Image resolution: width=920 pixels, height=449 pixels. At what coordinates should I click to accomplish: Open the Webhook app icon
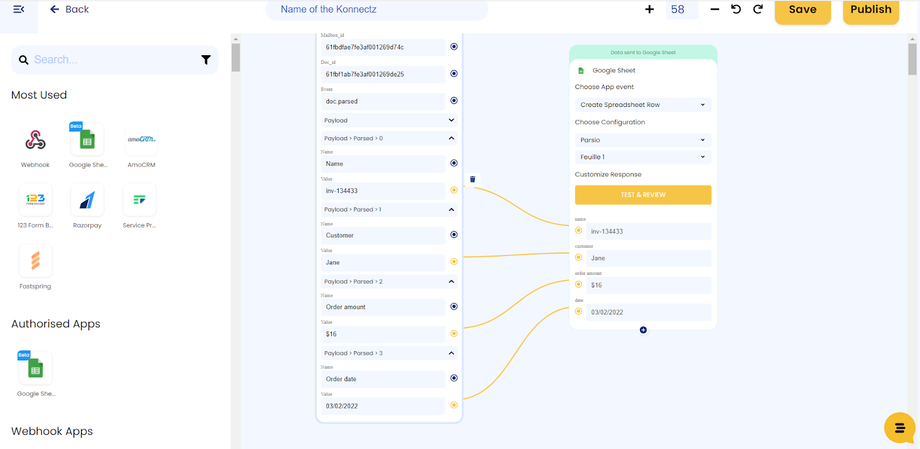click(x=35, y=140)
